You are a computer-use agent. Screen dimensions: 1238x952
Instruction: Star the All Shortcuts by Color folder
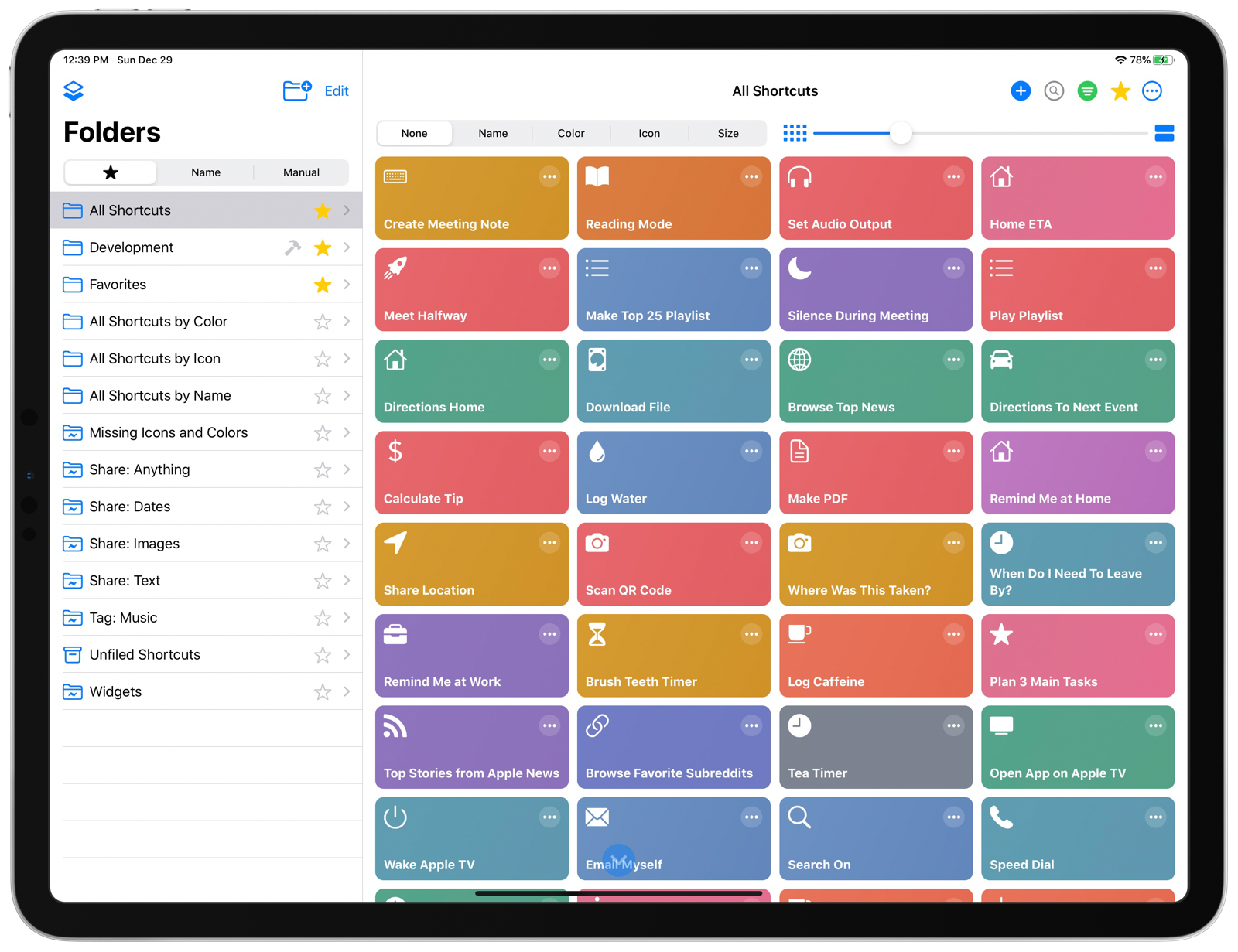323,322
